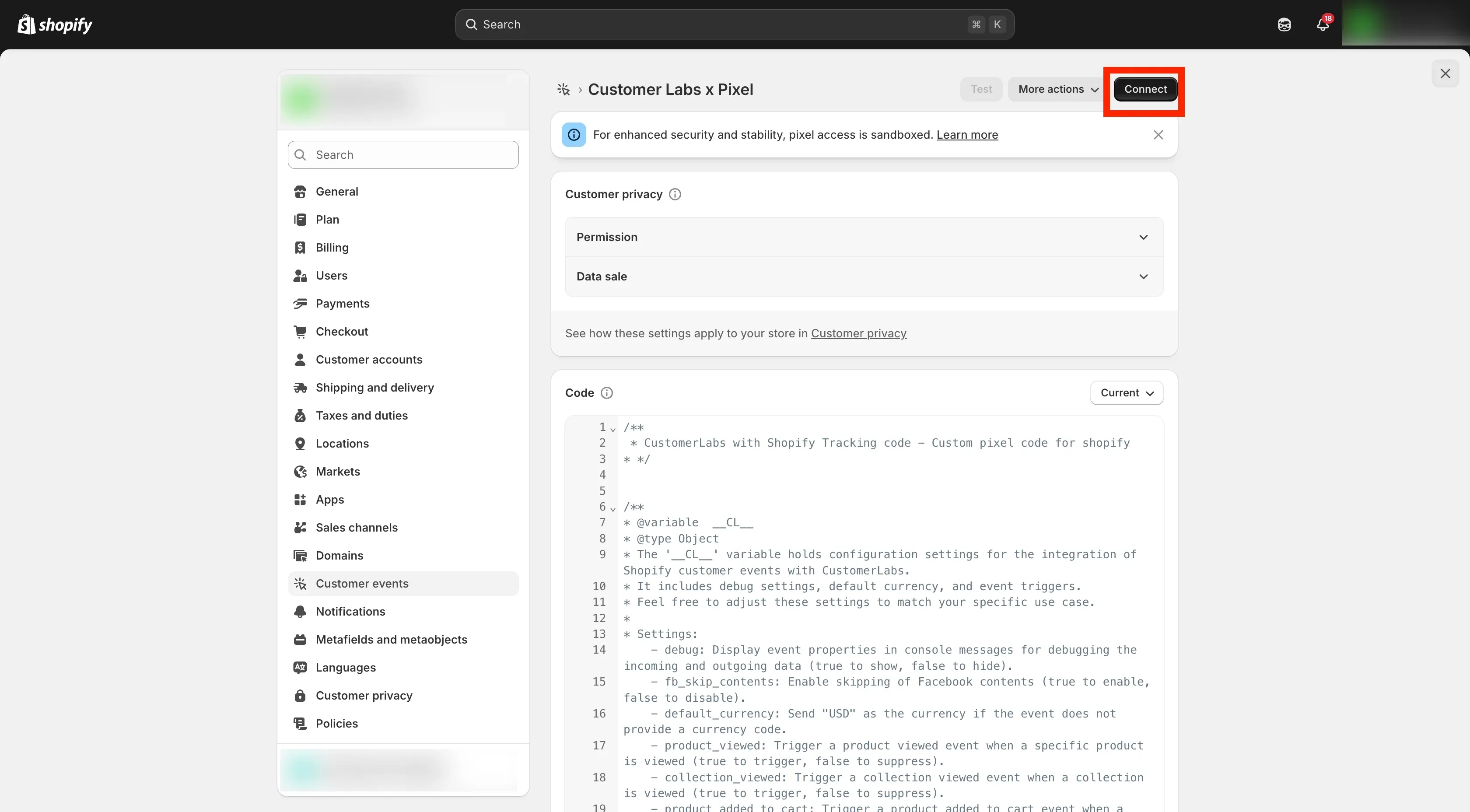Click the General store icon
This screenshot has height=812, width=1470.
pos(300,192)
